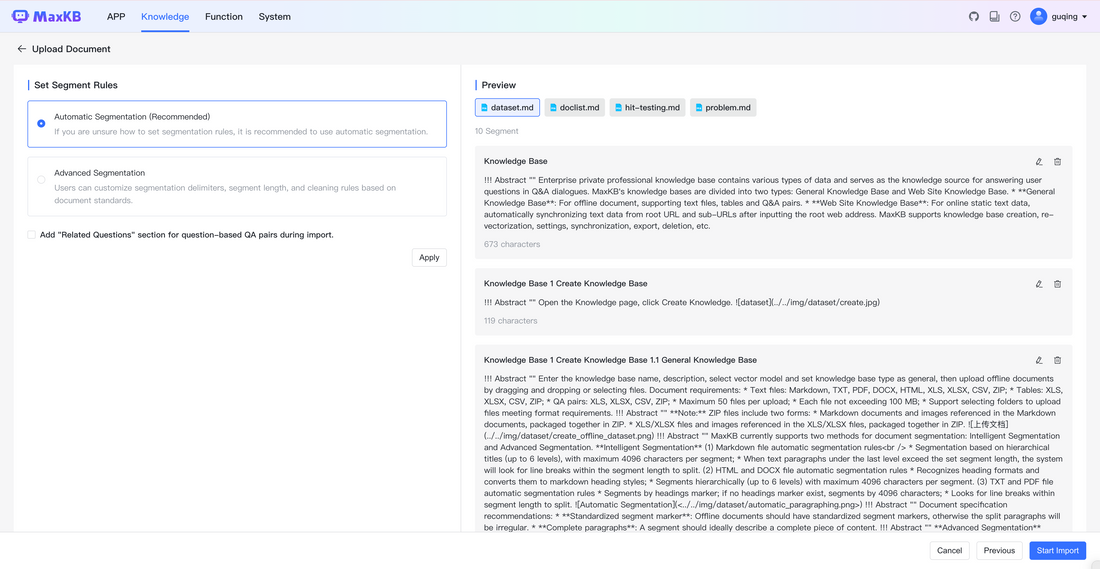Edit the 1.1 General Knowledge Base segment

pos(1039,360)
